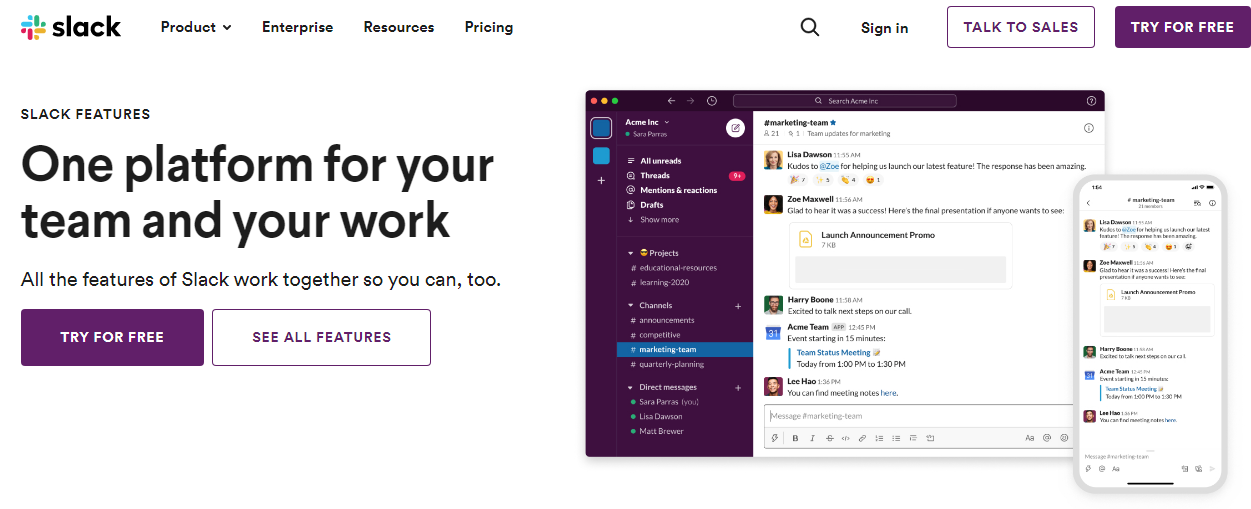Click the @ mention icon in the desktop composer
This screenshot has height=509, width=1251.
click(x=1047, y=438)
